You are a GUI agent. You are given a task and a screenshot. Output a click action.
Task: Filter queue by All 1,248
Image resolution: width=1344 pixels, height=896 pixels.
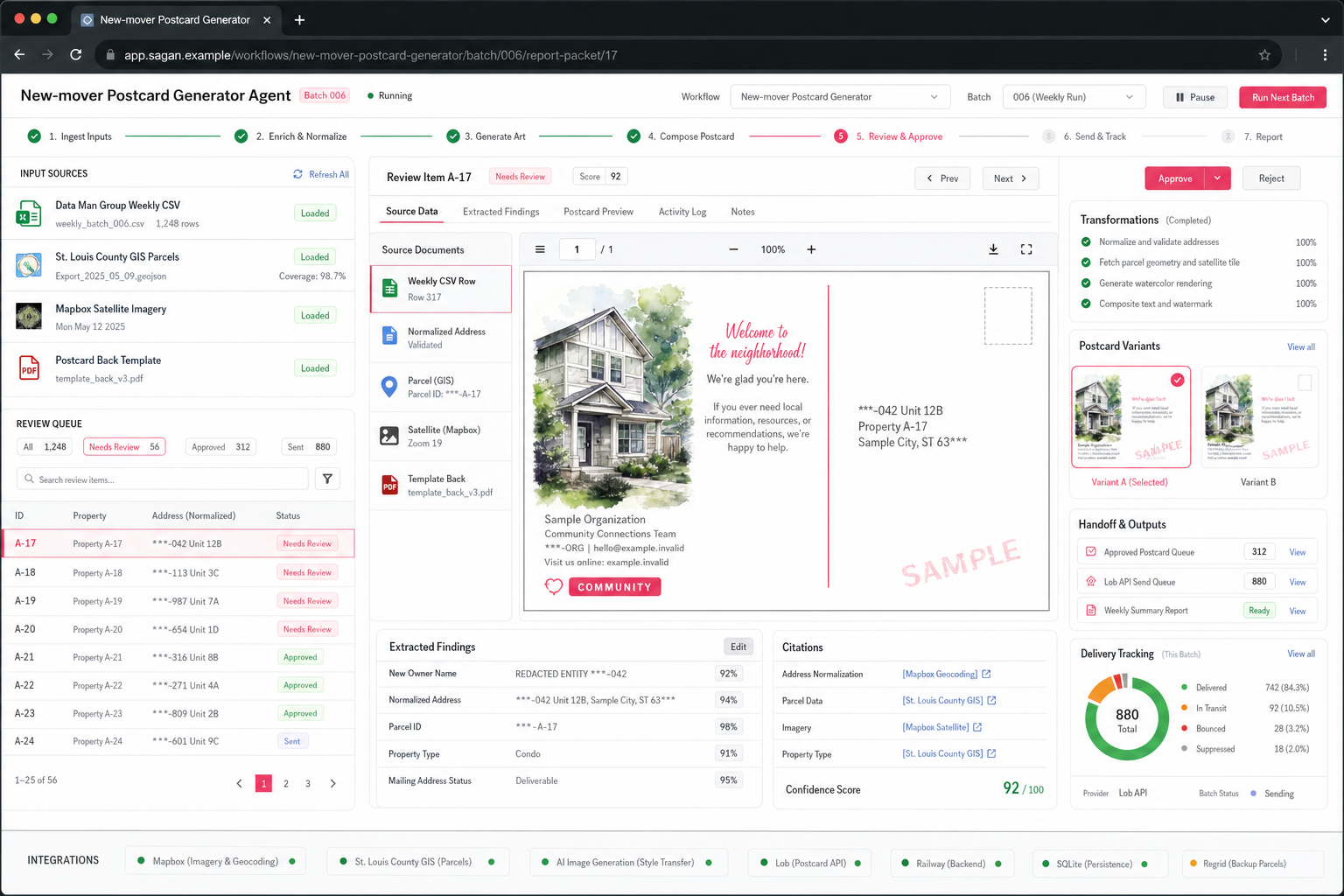click(44, 446)
